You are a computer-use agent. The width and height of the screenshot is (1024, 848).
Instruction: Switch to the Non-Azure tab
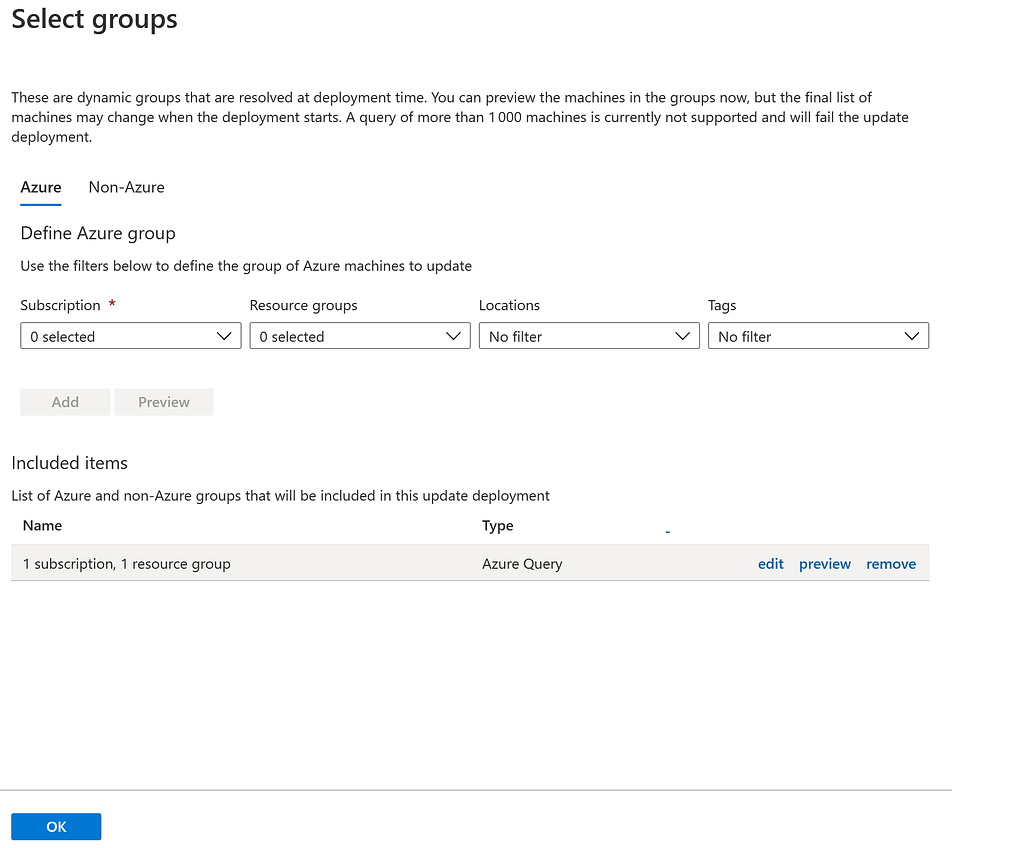click(126, 187)
